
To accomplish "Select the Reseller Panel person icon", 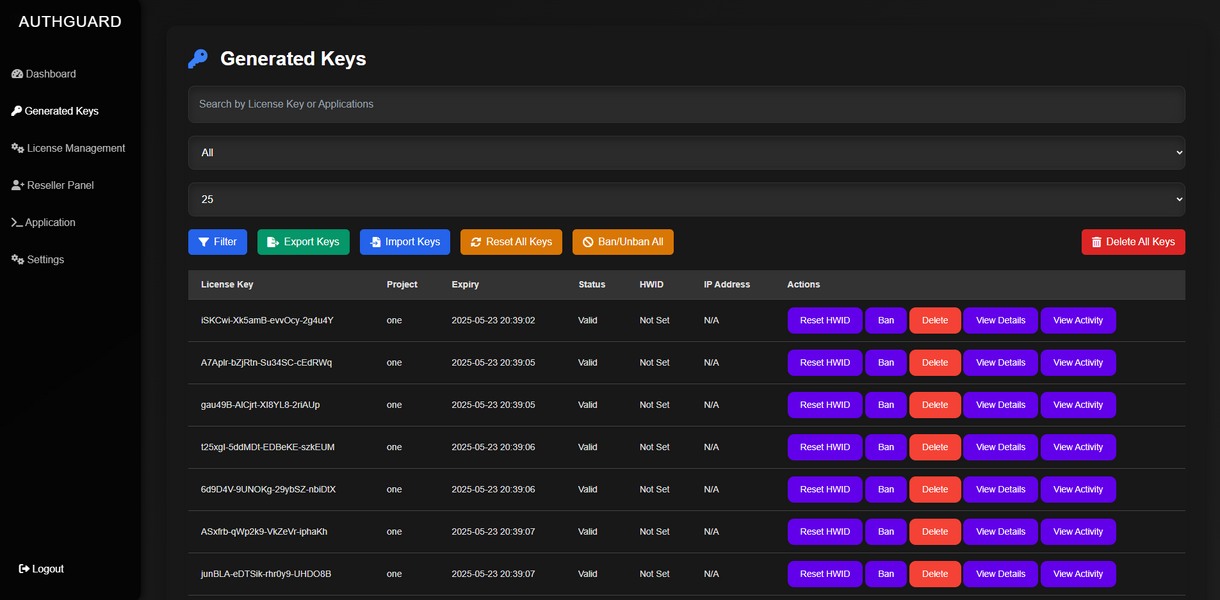I will tap(15, 185).
